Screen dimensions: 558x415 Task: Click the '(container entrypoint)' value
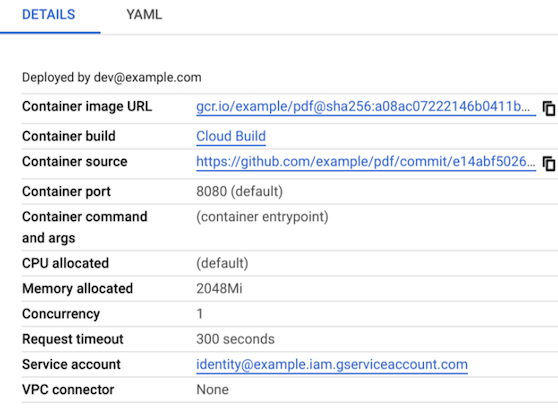tap(262, 217)
